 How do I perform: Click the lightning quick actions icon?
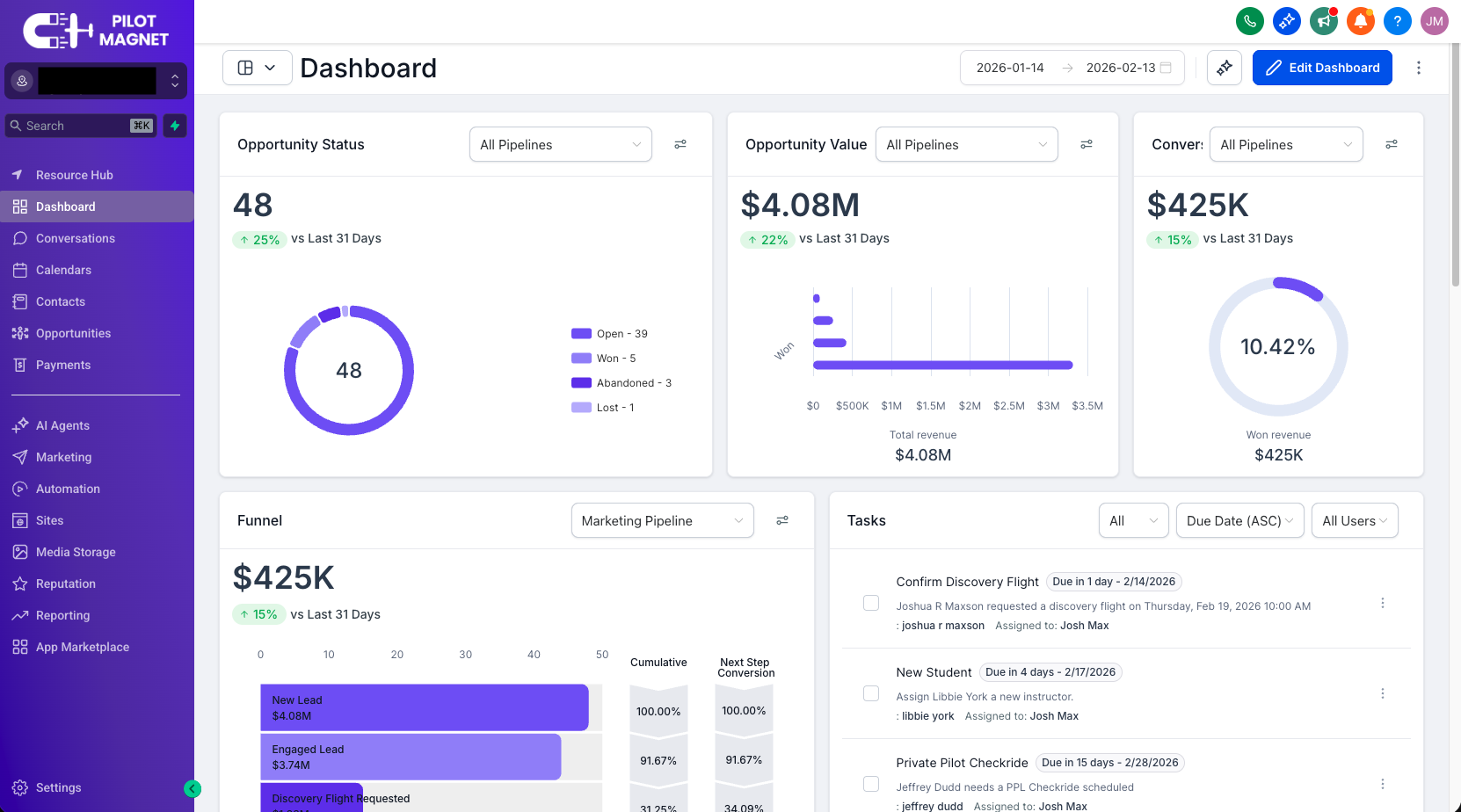pos(175,126)
